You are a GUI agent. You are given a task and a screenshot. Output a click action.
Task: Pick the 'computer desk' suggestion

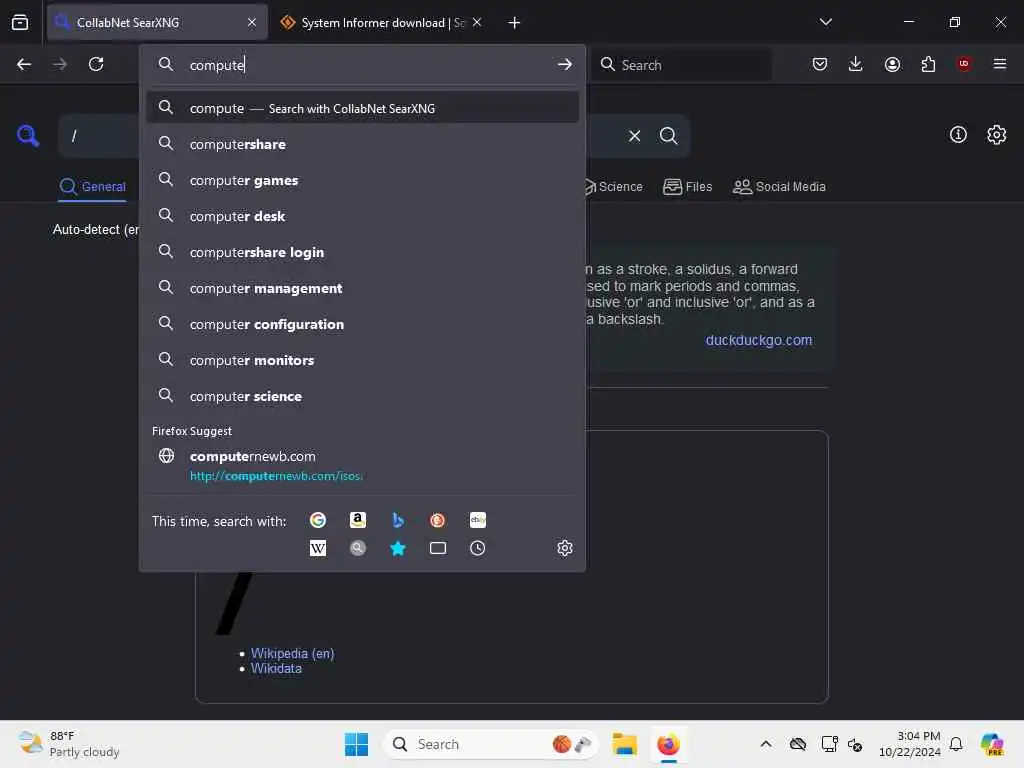click(x=362, y=216)
